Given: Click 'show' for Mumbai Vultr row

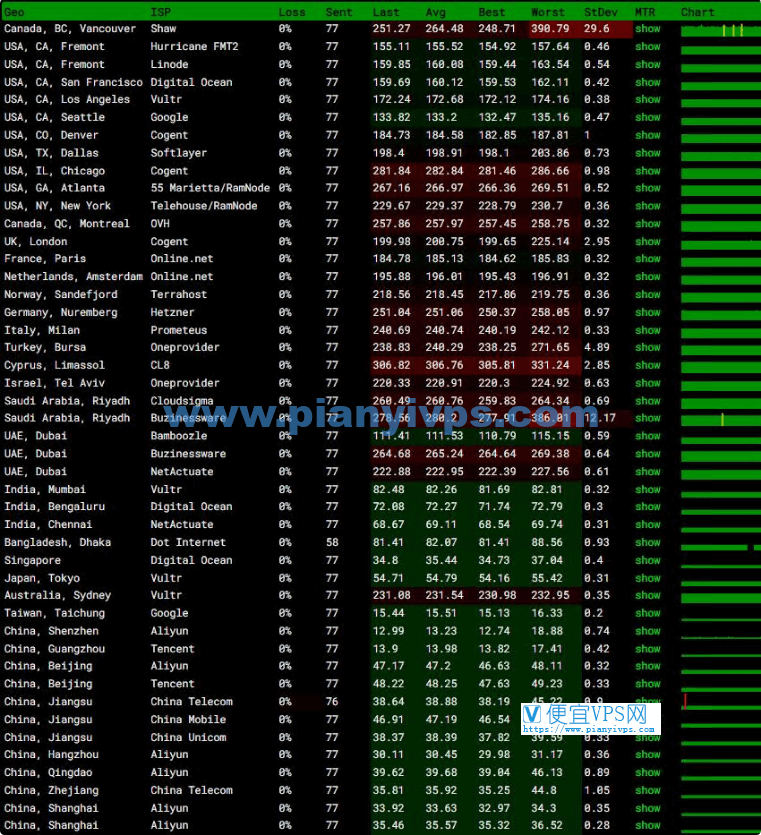Looking at the screenshot, I should 648,489.
